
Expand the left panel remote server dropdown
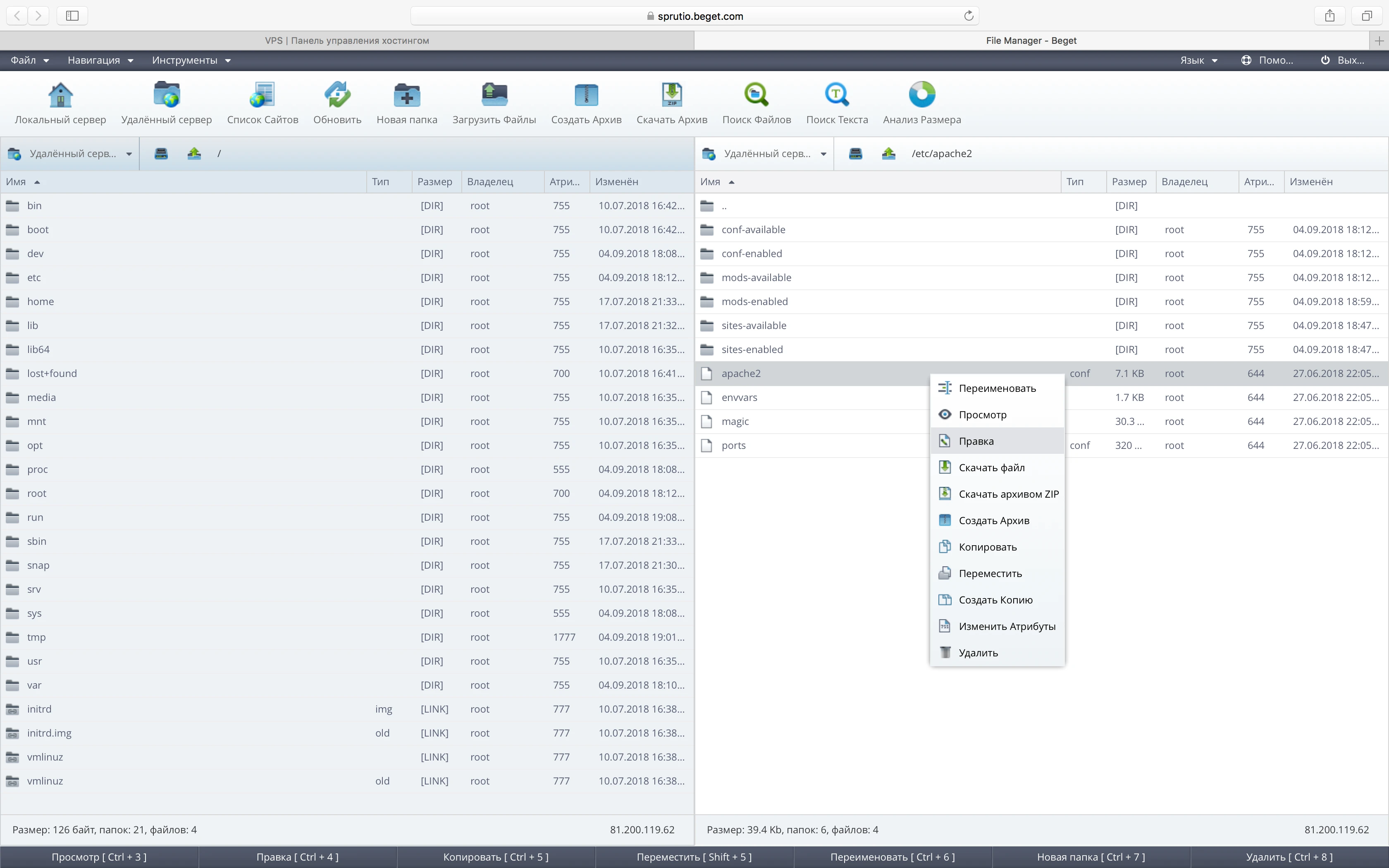(x=129, y=154)
